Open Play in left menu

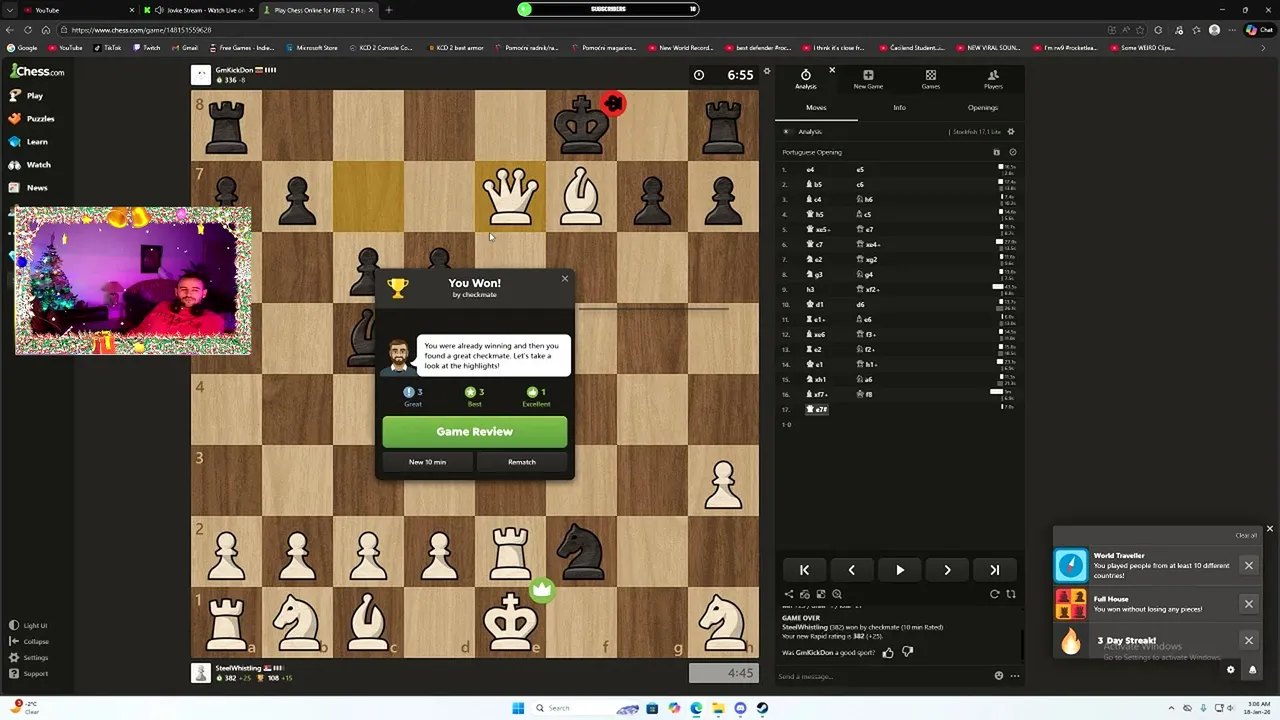pyautogui.click(x=27, y=96)
